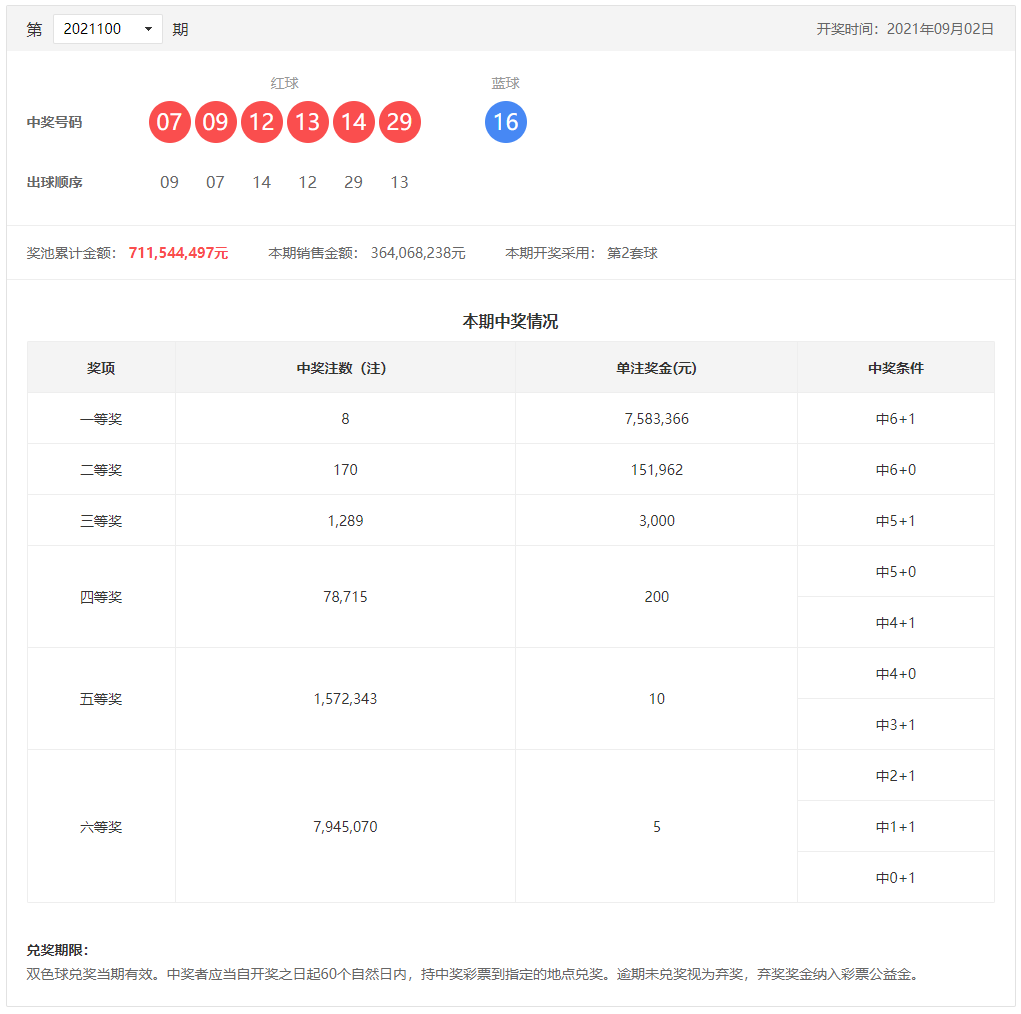Select the red ball numbered 29
Viewport: 1021px width, 1014px height.
click(x=400, y=122)
